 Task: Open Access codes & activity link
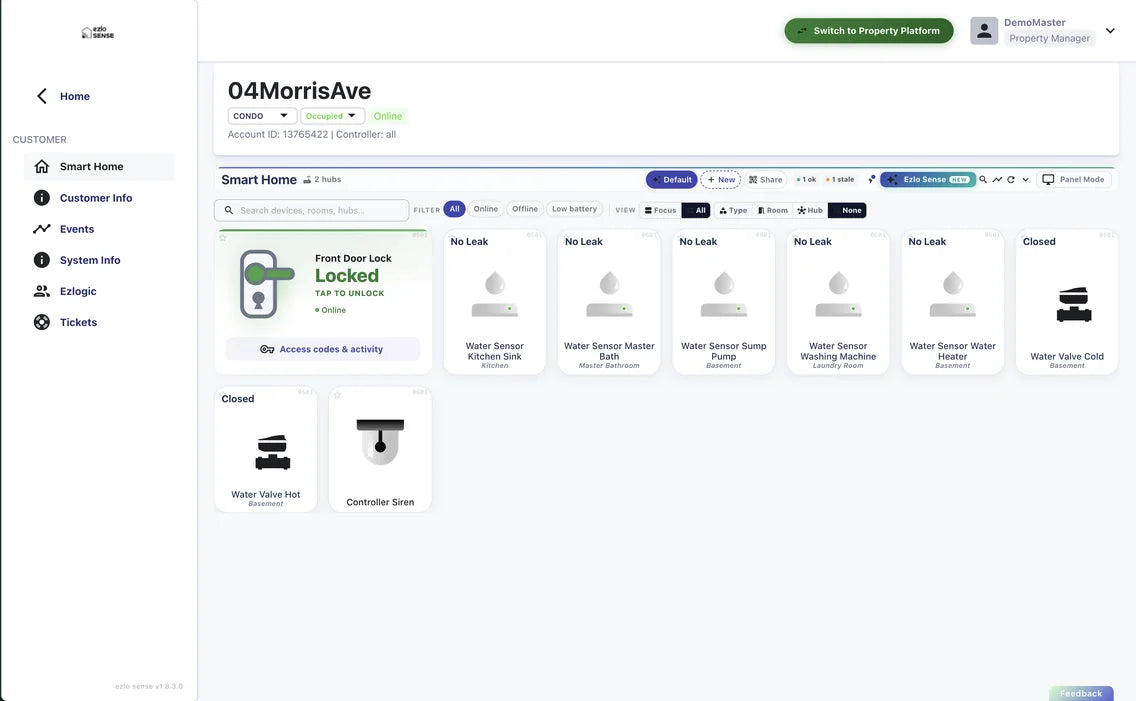[x=322, y=349]
